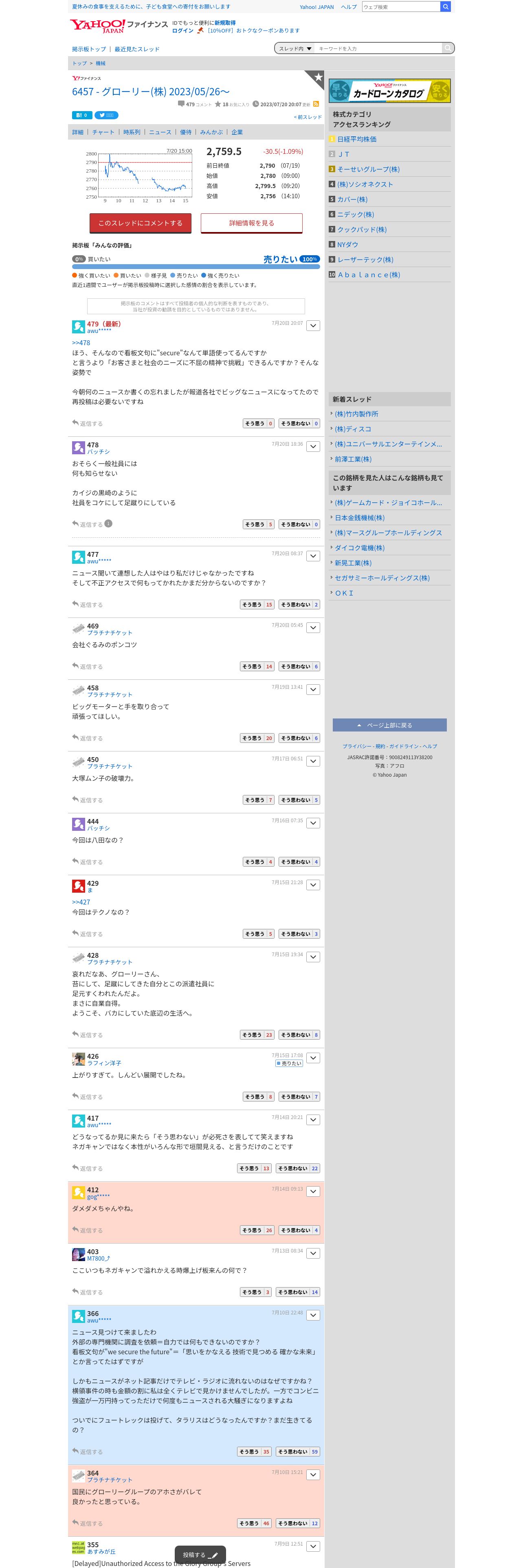523x1568 pixels.
Task: Open the >>478 reply reference link
Action: click(81, 343)
